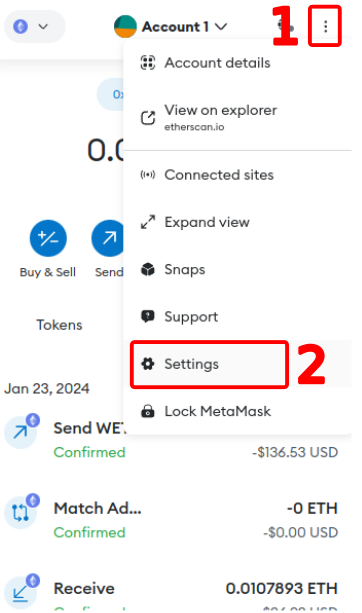Open the Match Ad... transaction entry
Screen dimensions: 362x613
coord(171,520)
